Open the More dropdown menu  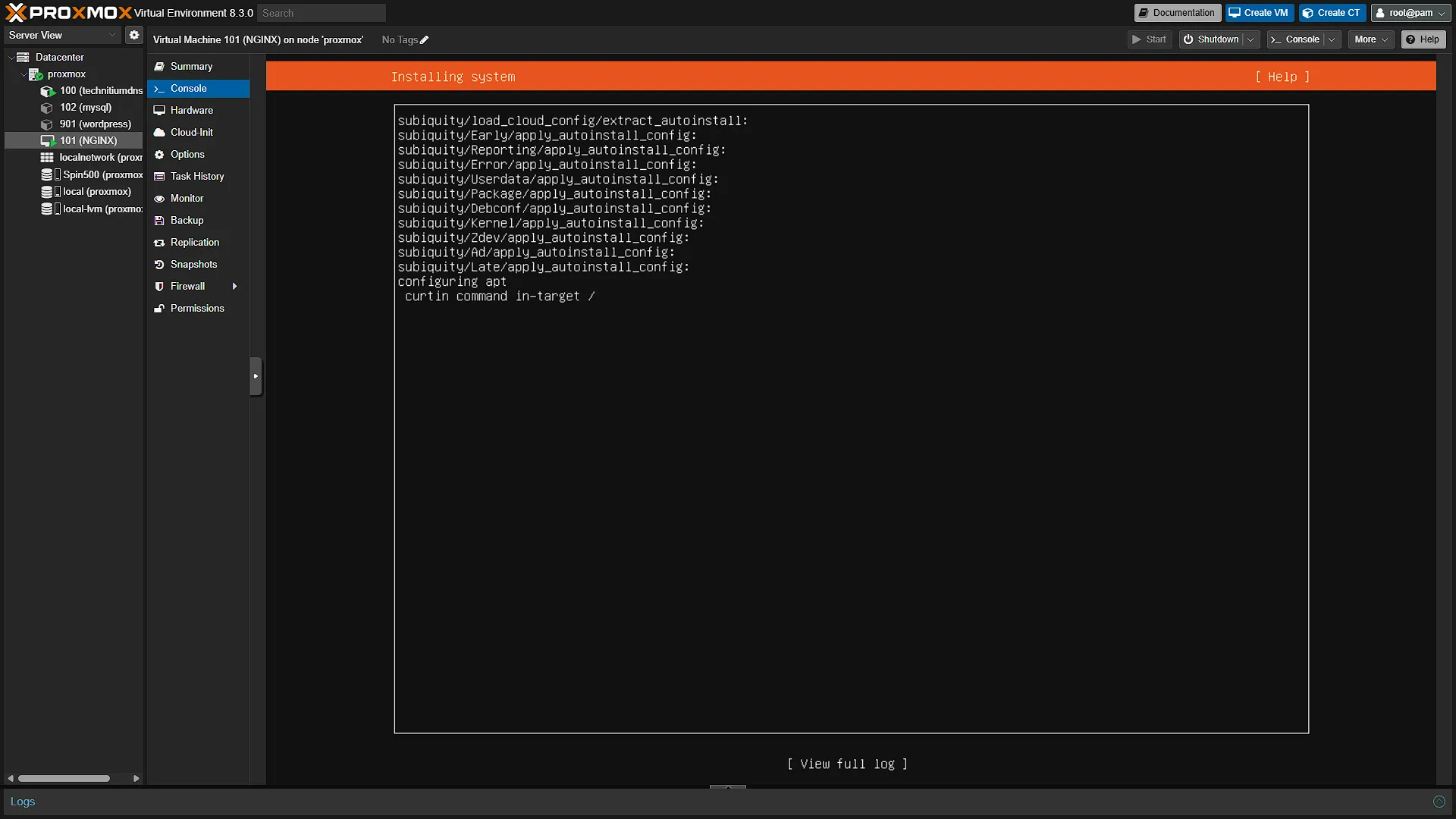tap(1371, 39)
